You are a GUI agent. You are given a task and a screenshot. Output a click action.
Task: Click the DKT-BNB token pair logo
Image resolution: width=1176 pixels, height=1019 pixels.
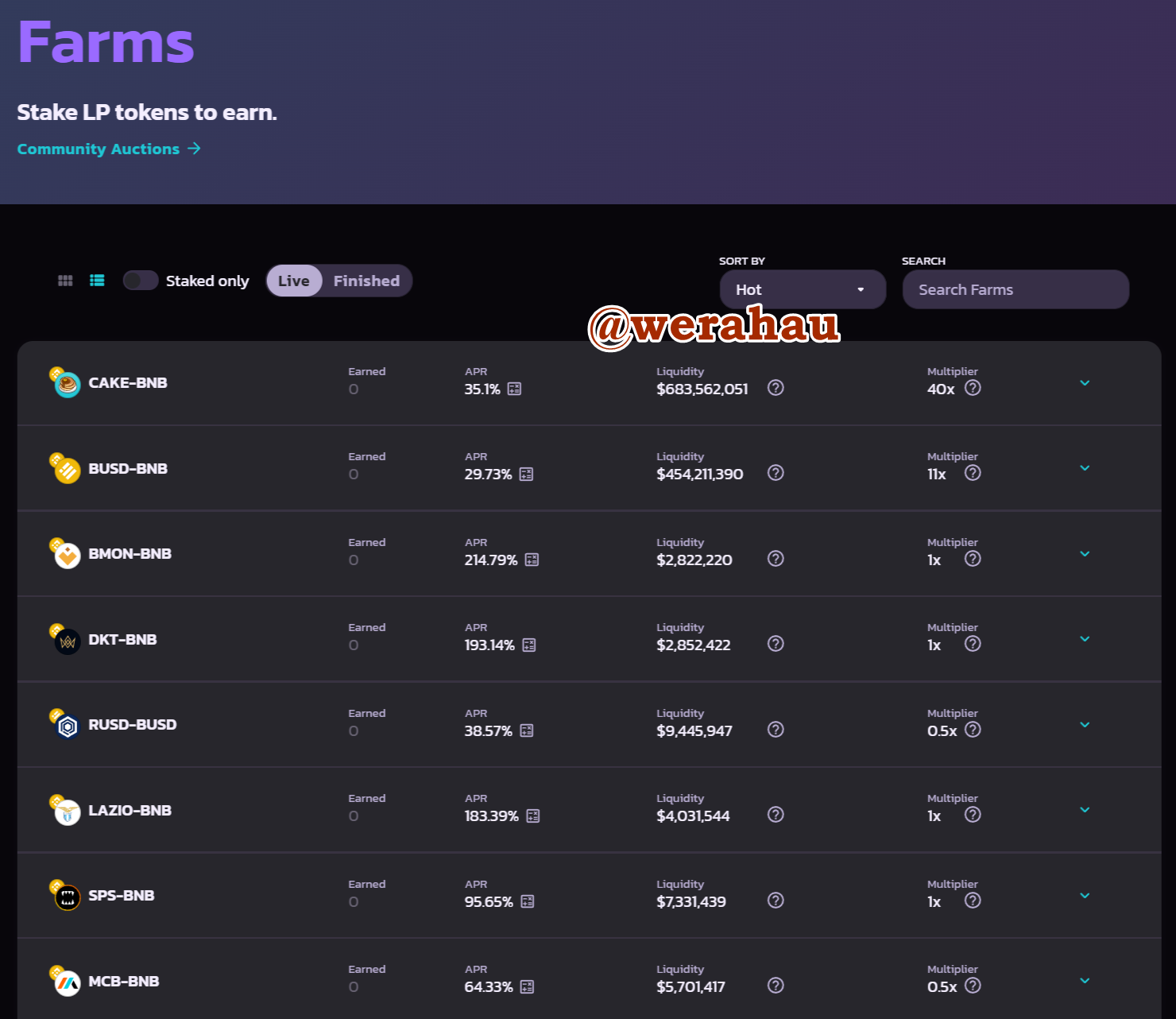tap(65, 639)
